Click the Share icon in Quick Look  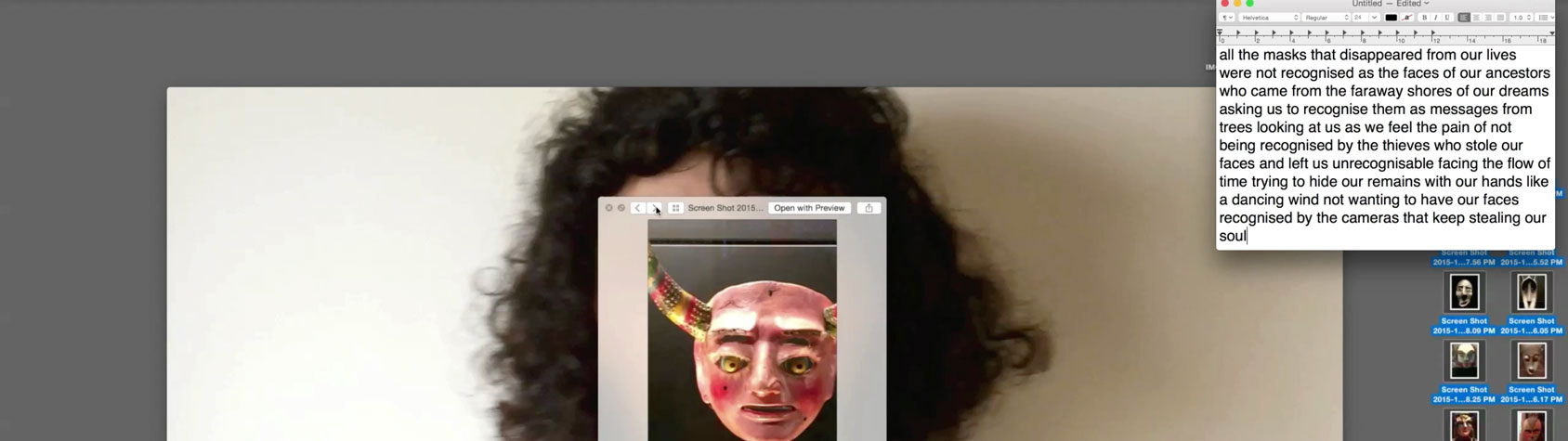click(869, 208)
